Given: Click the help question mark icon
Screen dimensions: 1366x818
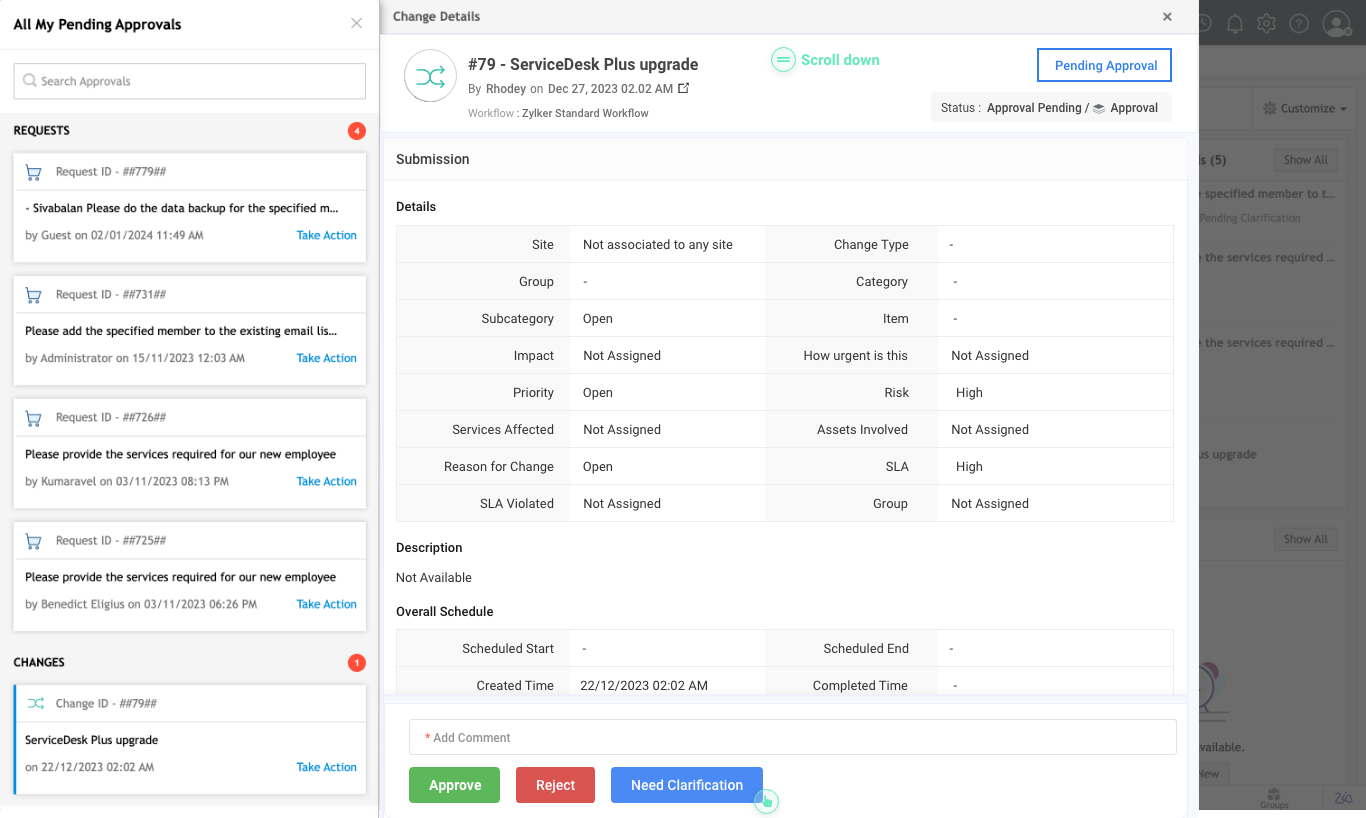Looking at the screenshot, I should click(x=1299, y=24).
